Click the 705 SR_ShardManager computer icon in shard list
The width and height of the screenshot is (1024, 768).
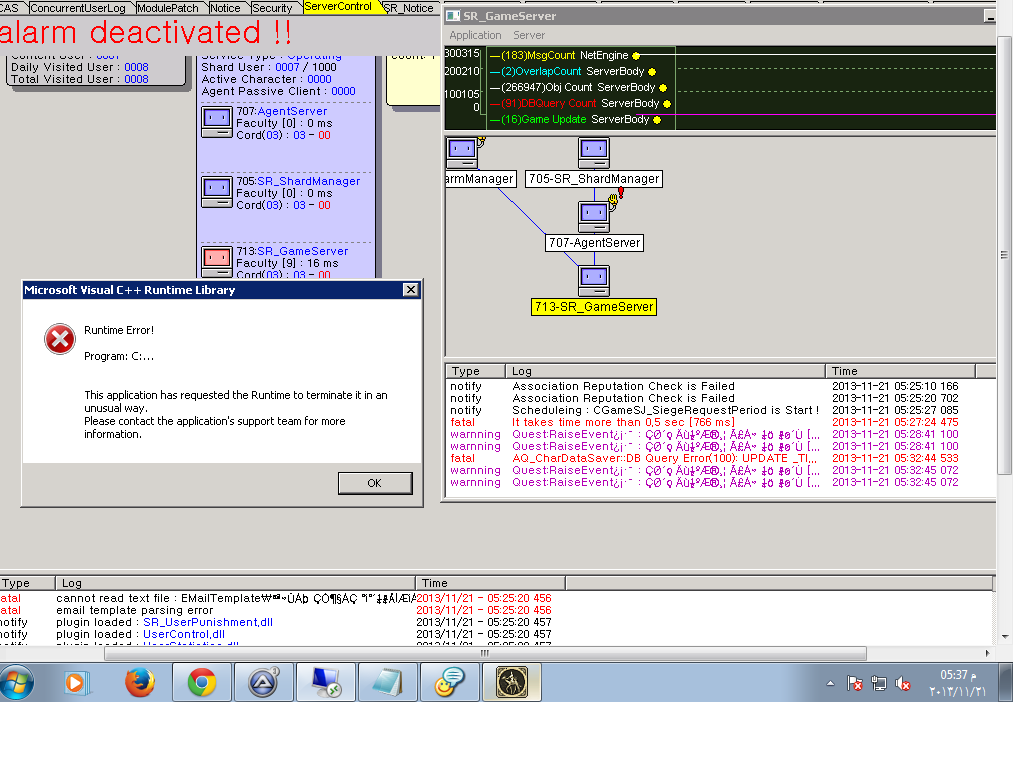(217, 192)
